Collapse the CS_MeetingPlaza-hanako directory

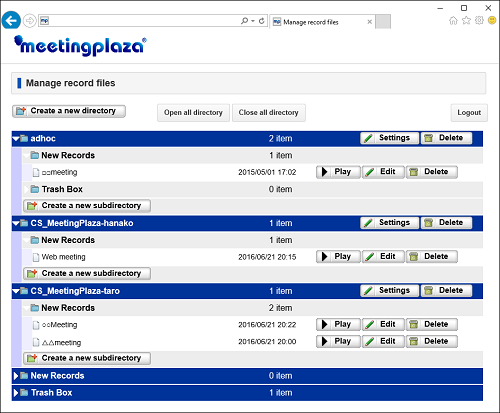(16, 223)
